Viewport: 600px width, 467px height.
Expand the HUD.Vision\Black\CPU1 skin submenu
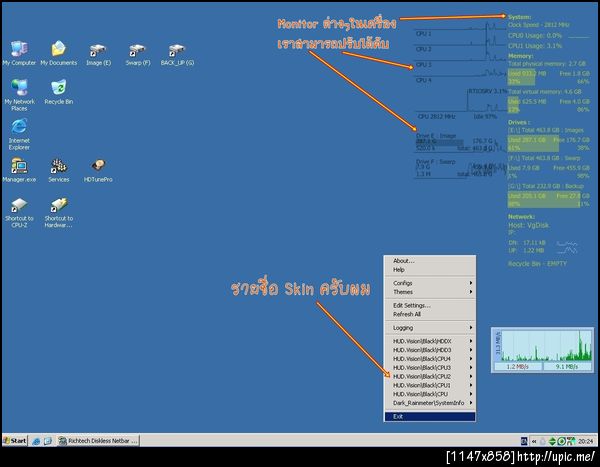click(x=430, y=385)
